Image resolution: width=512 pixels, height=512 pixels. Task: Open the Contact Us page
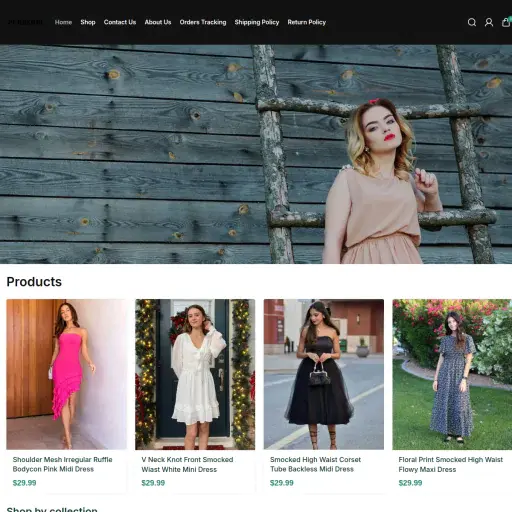pos(120,22)
